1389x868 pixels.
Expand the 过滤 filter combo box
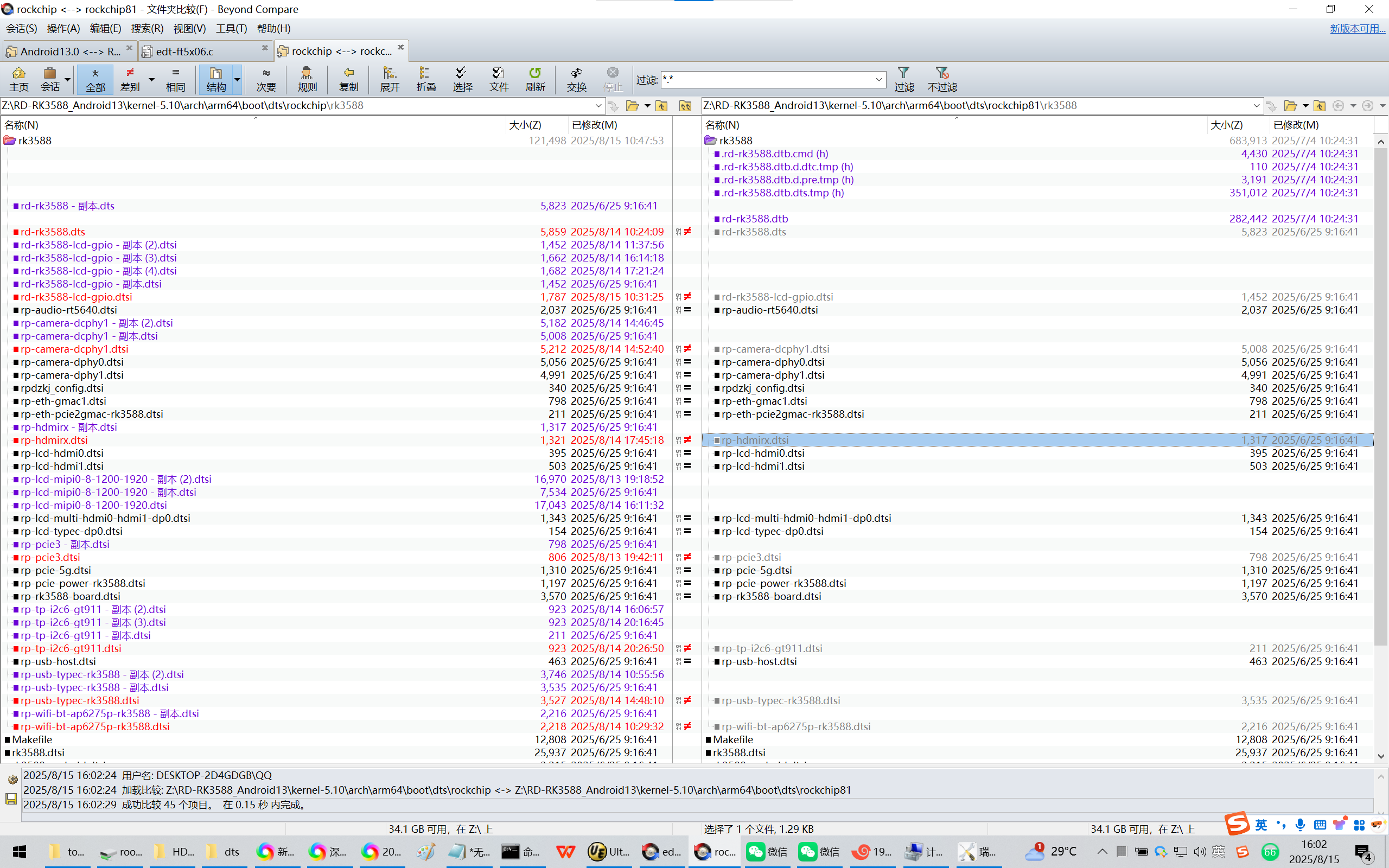[879, 79]
